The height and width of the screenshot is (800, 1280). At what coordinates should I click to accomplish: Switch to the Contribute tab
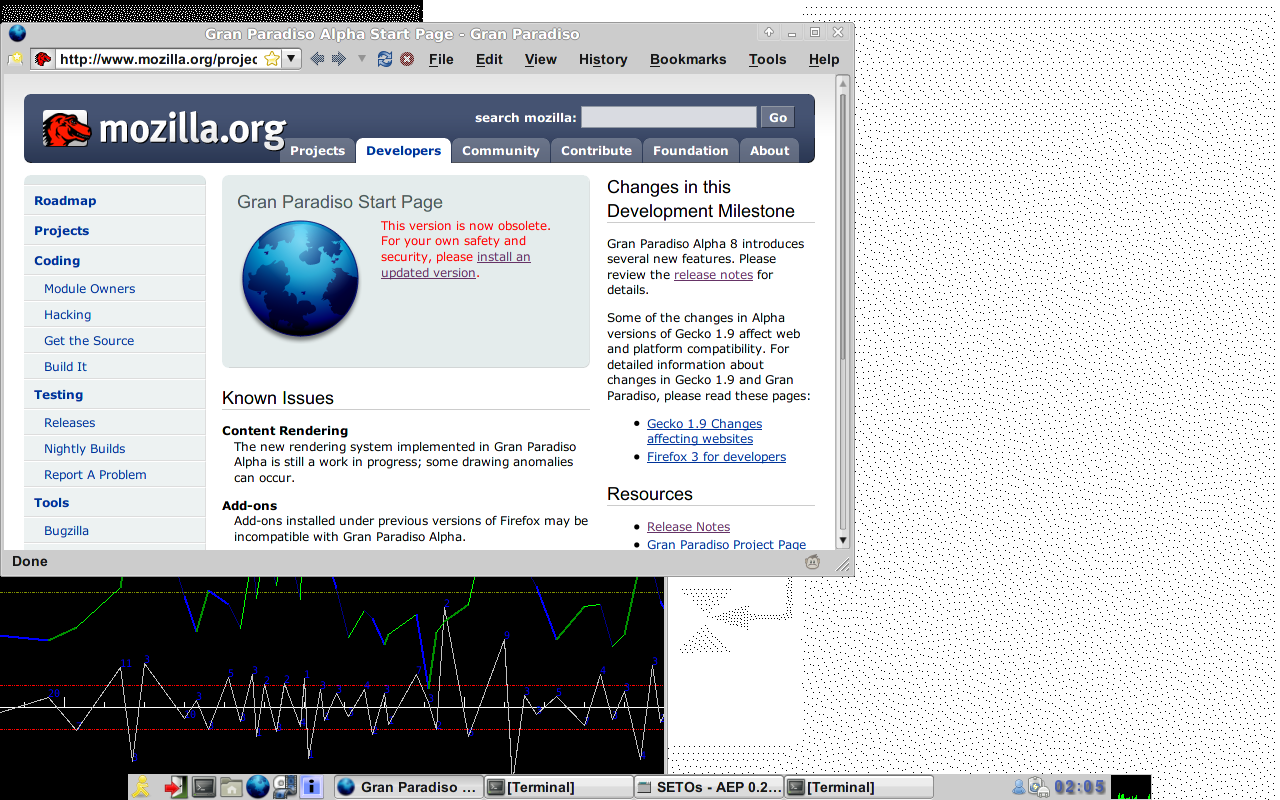coord(596,150)
